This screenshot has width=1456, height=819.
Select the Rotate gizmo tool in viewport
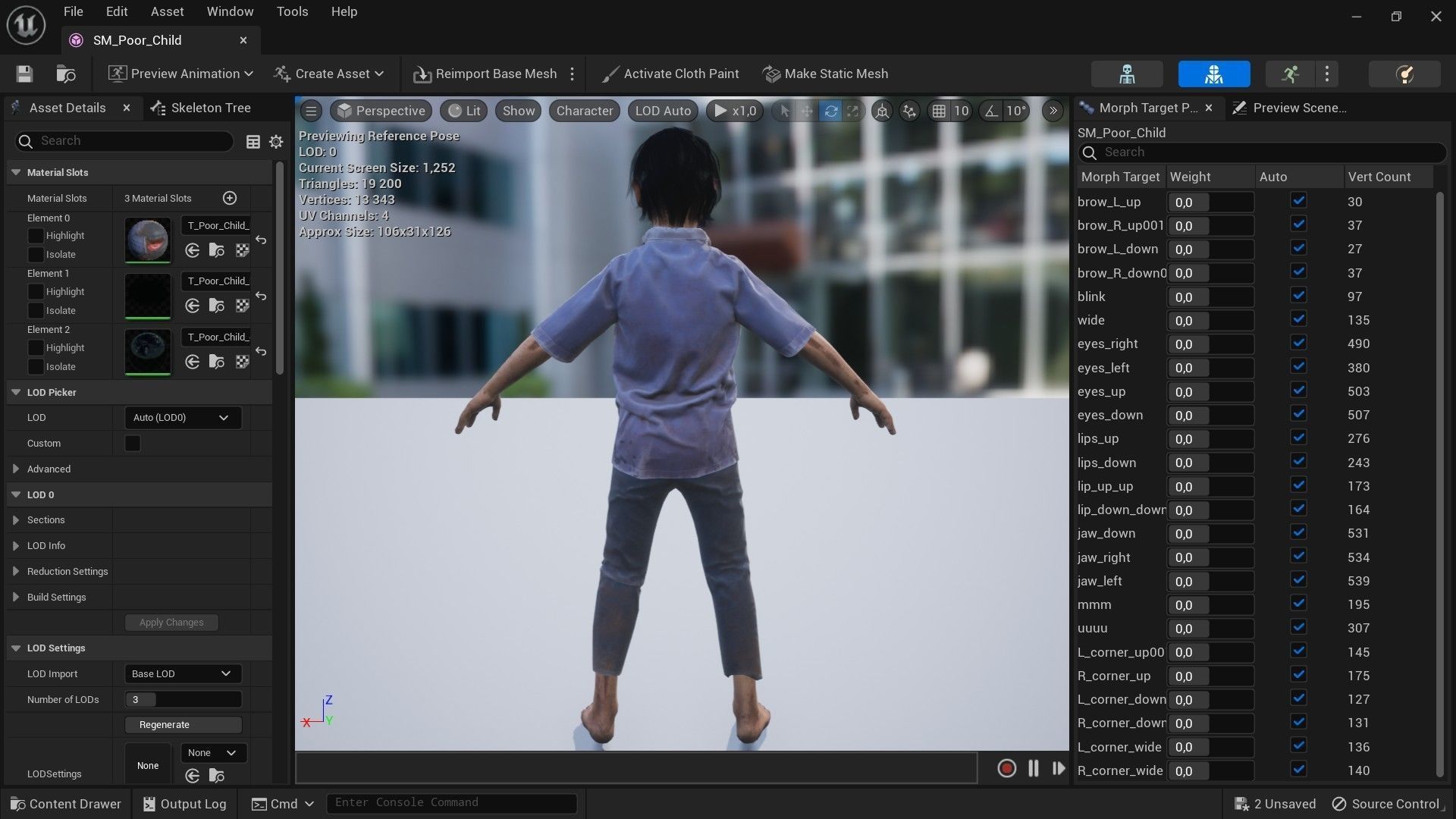pos(830,111)
